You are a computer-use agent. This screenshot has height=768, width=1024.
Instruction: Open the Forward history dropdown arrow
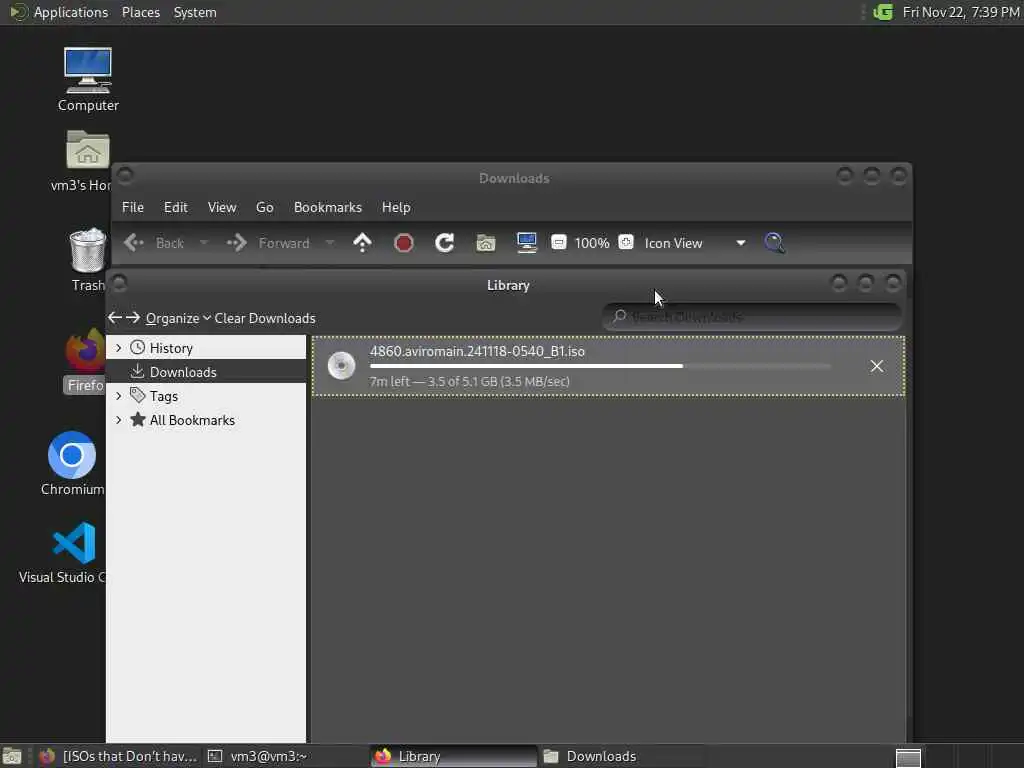click(x=330, y=243)
